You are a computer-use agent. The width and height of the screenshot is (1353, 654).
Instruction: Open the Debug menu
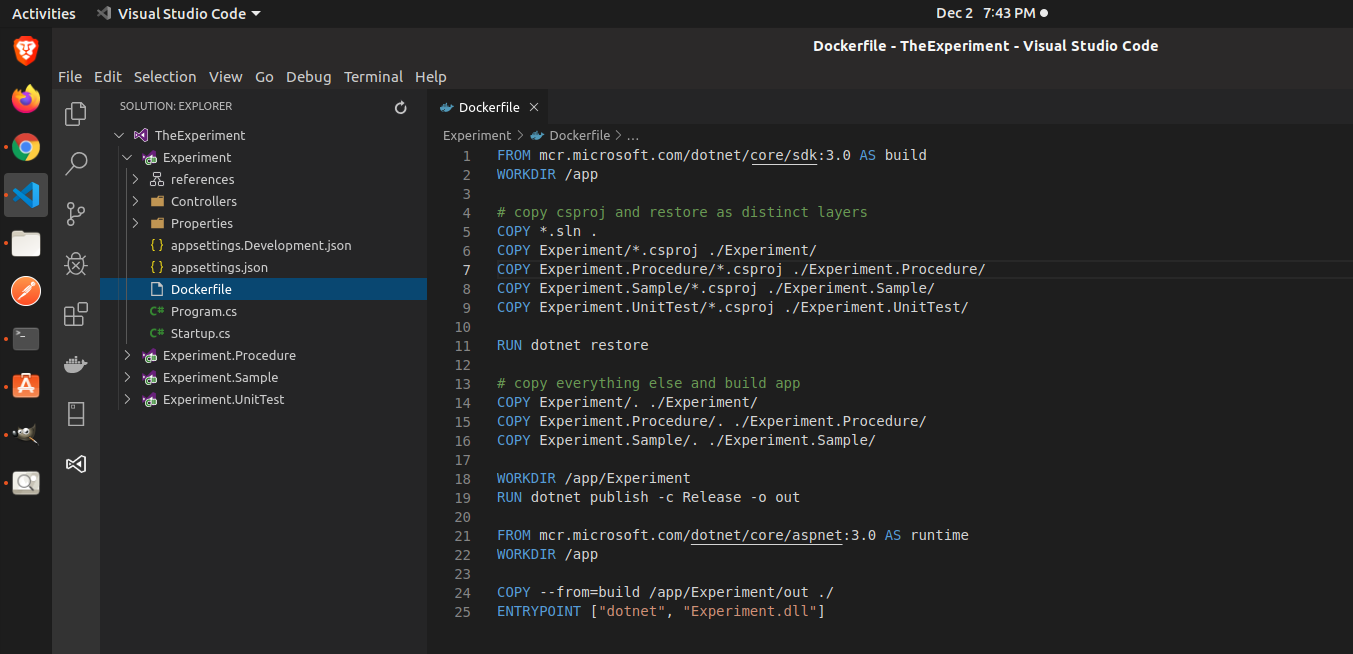tap(309, 77)
